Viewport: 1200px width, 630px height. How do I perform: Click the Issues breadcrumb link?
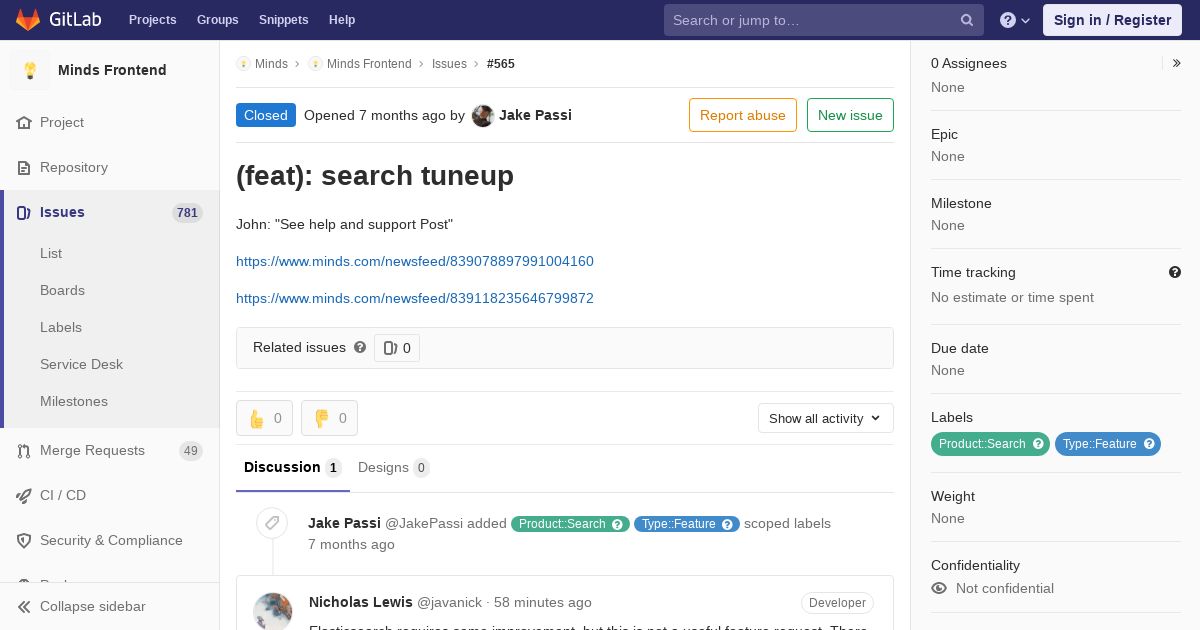[x=449, y=63]
